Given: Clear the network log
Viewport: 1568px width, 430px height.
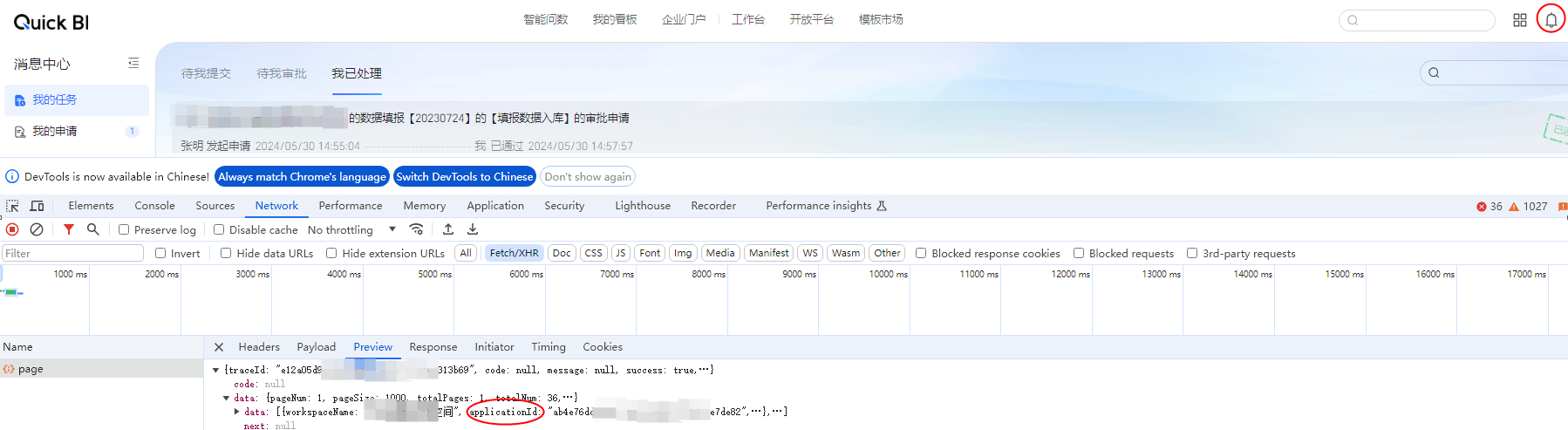Looking at the screenshot, I should coord(37,229).
